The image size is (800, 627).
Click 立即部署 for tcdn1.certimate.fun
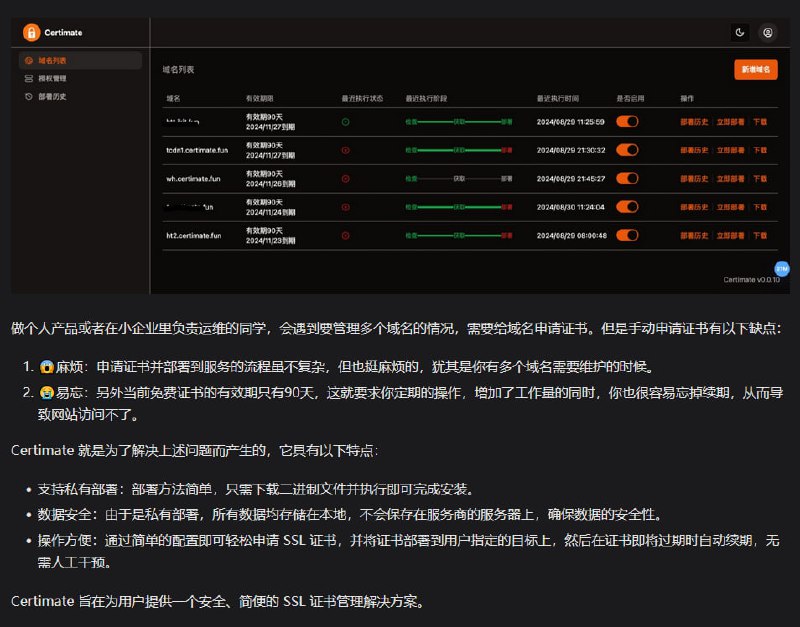pyautogui.click(x=731, y=150)
